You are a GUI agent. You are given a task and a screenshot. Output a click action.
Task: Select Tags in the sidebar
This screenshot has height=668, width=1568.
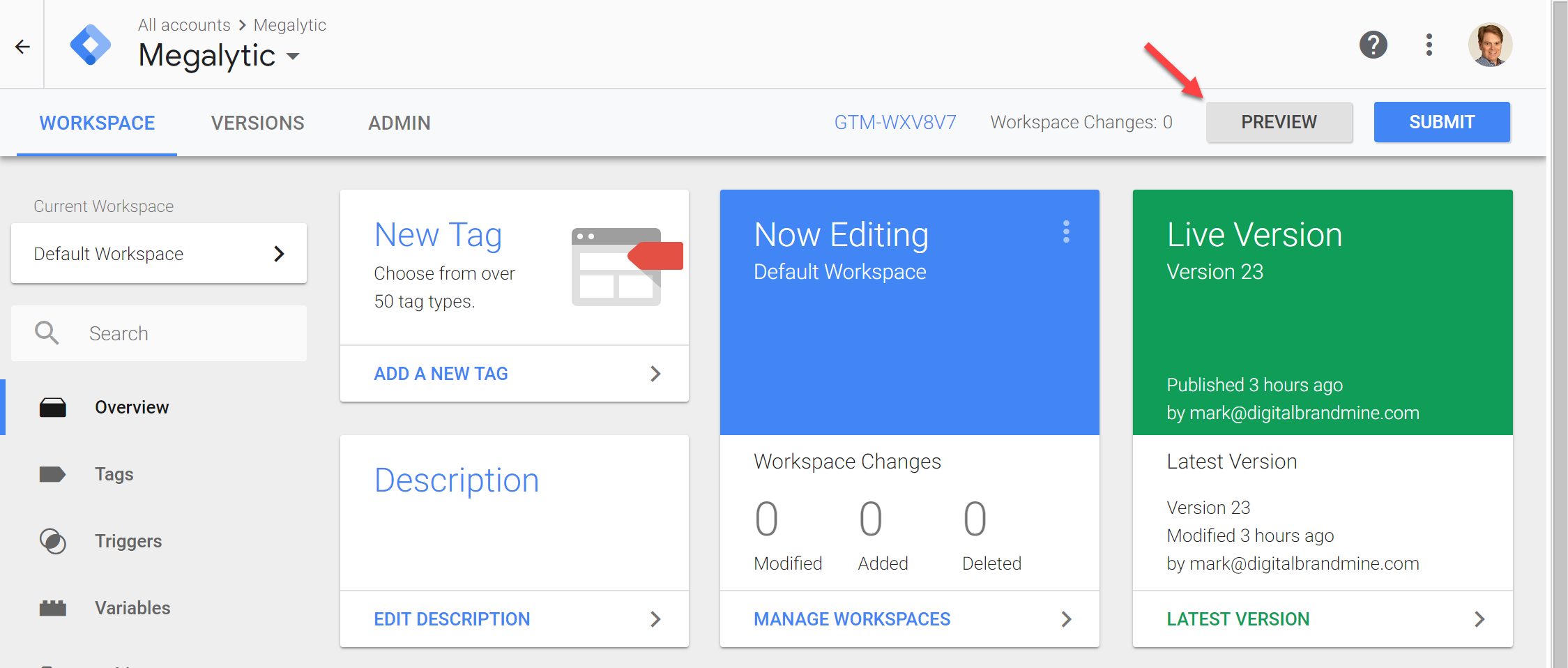click(x=114, y=474)
